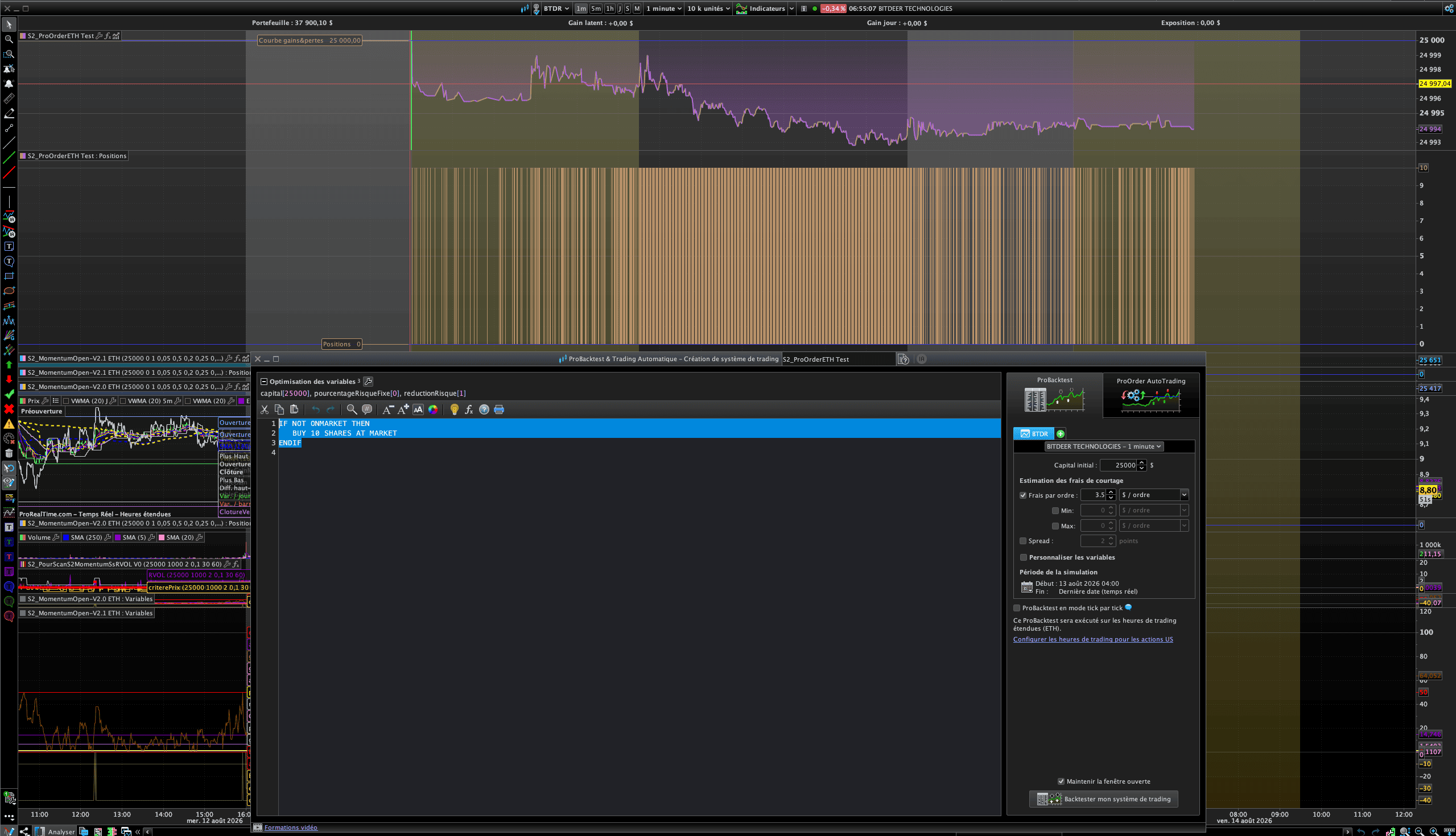Switch to the ProBacktest tab

[1054, 395]
